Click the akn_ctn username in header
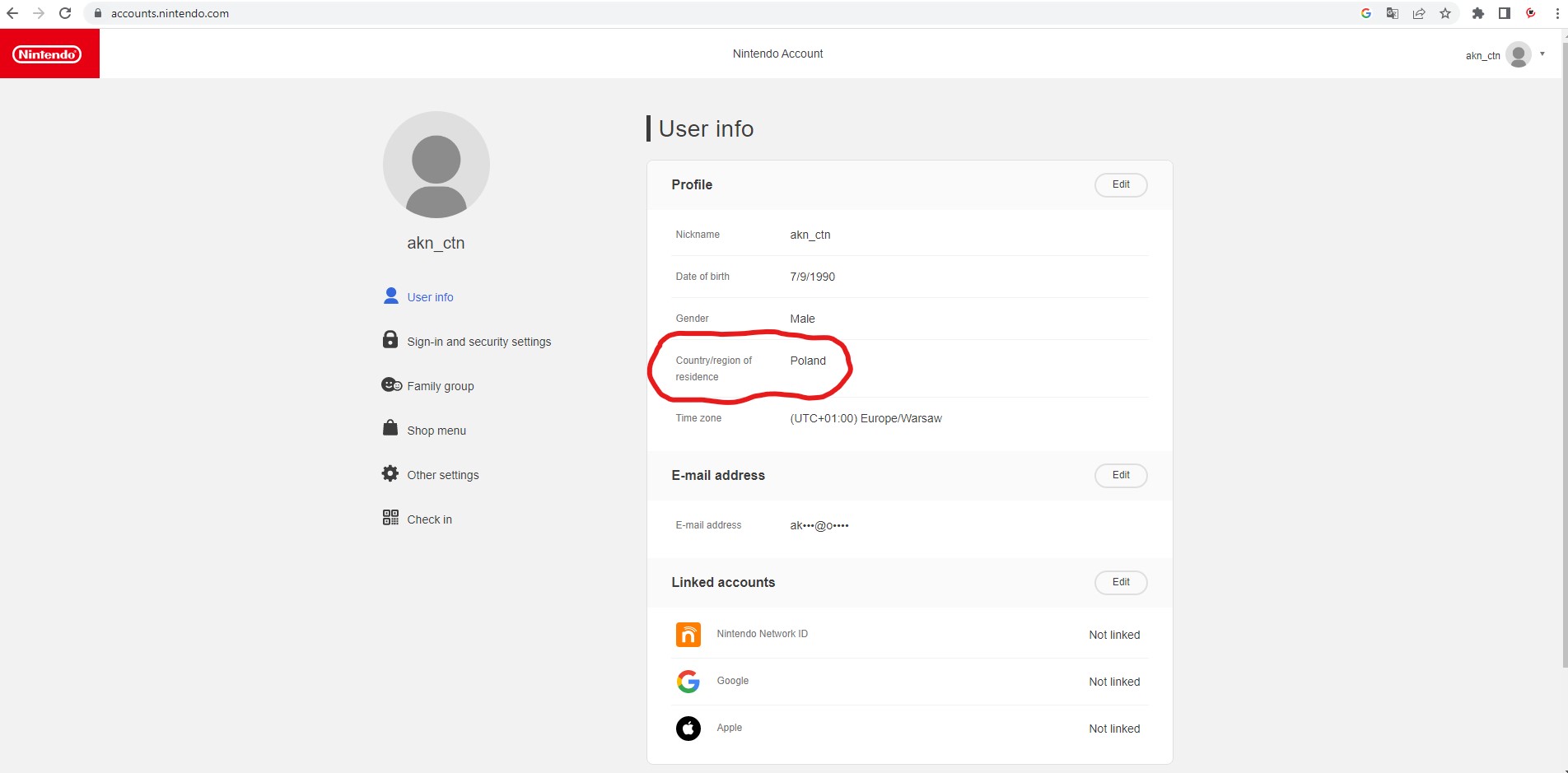1568x773 pixels. pyautogui.click(x=1482, y=56)
